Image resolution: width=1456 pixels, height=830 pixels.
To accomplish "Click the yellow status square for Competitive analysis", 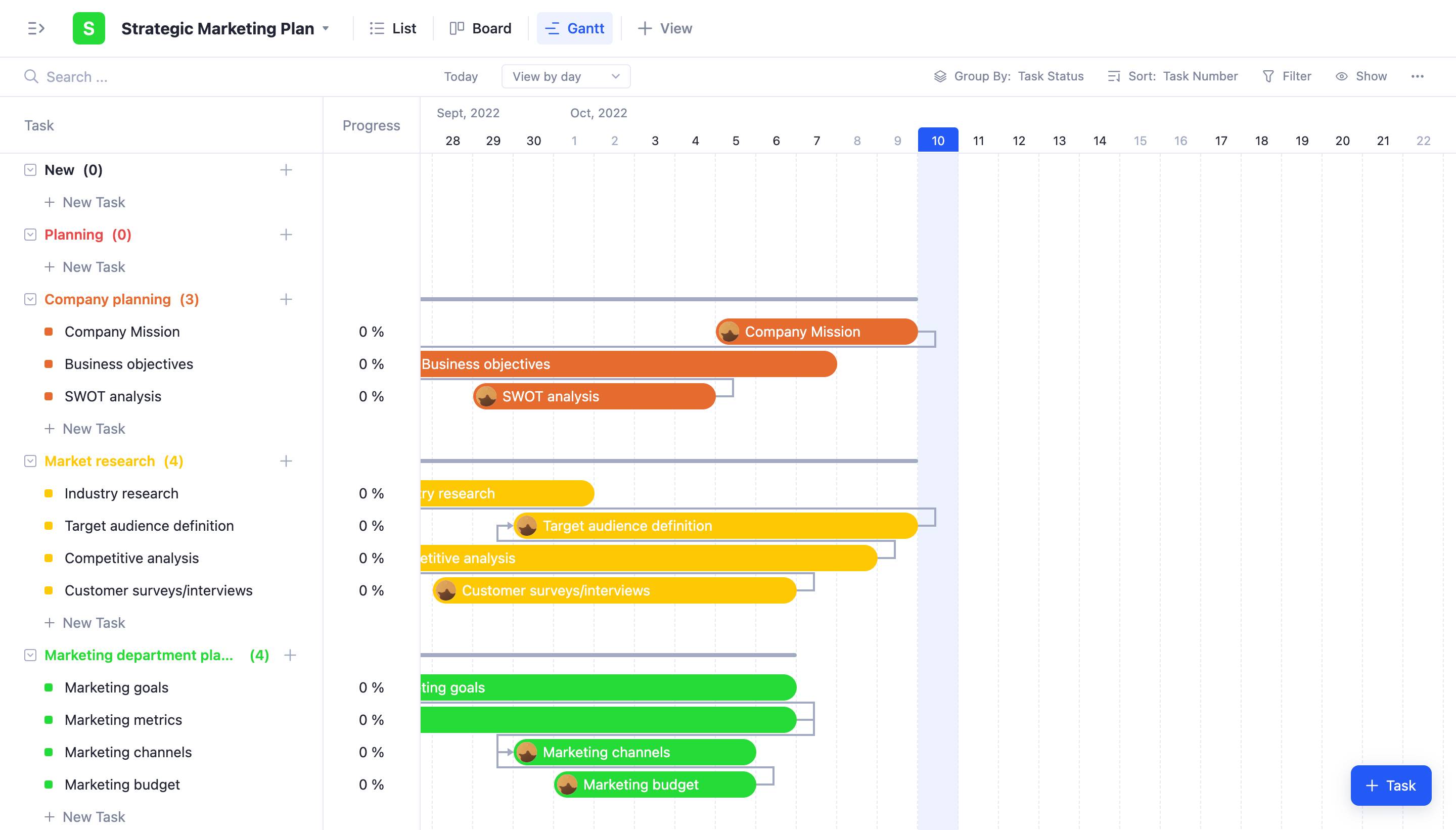I will pyautogui.click(x=49, y=558).
